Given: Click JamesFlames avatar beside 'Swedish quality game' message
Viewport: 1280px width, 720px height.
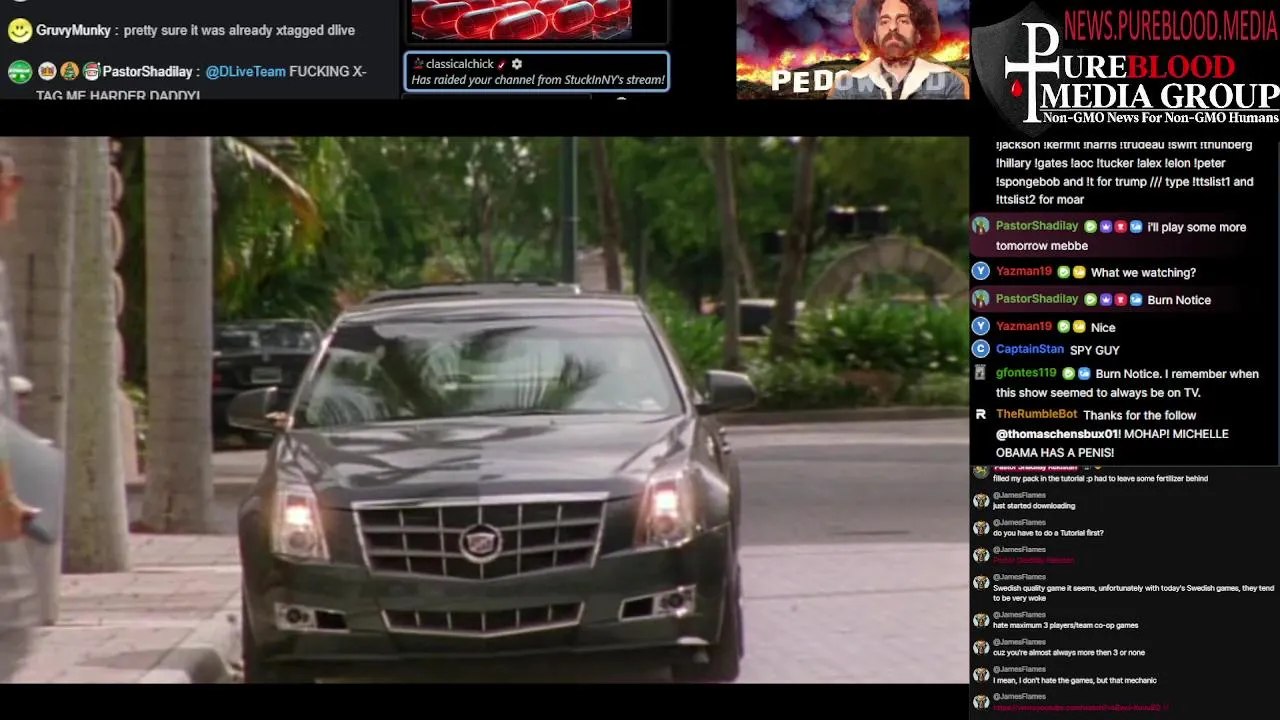Looking at the screenshot, I should [x=981, y=583].
